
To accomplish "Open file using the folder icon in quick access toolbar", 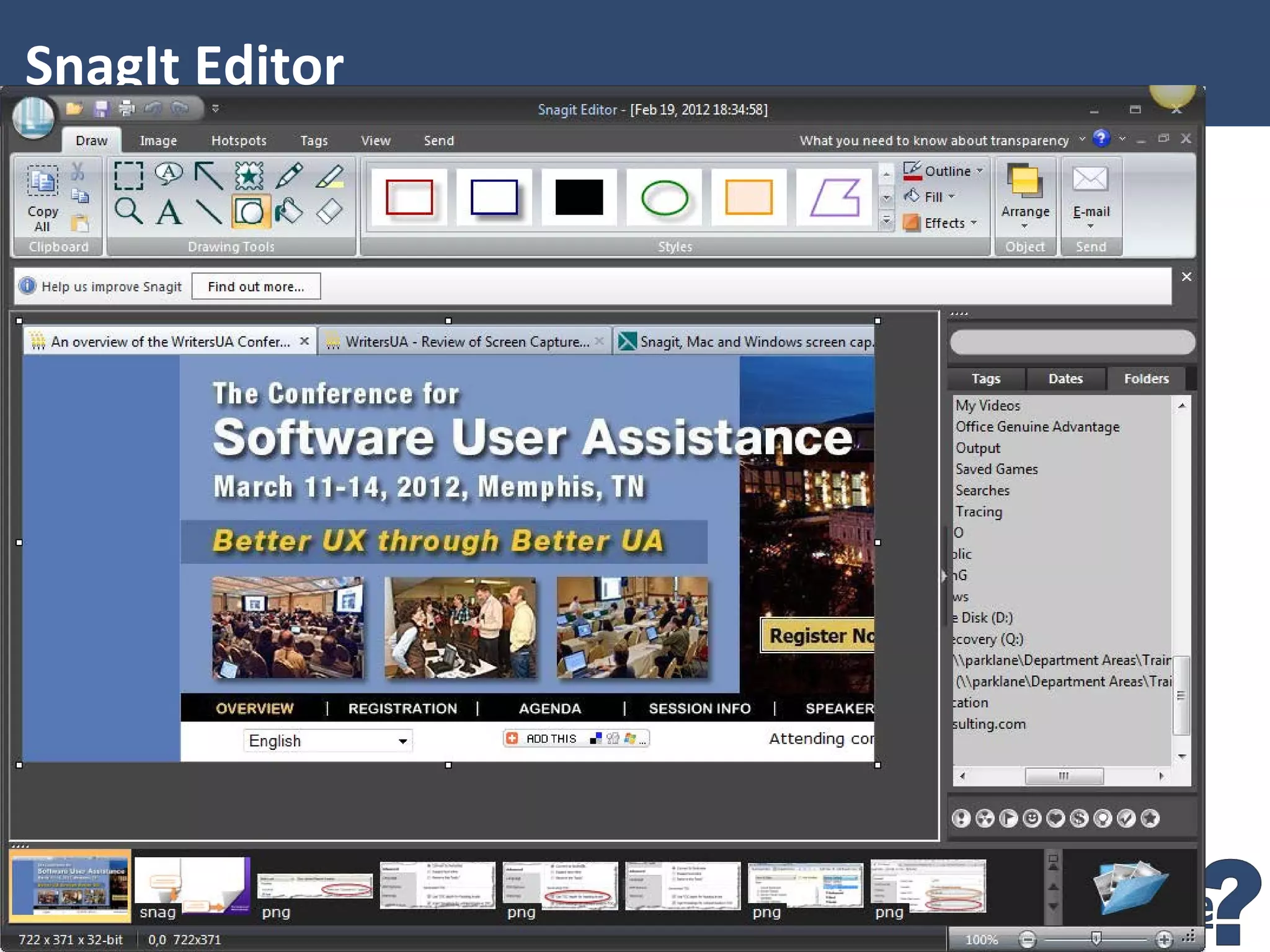I will [x=74, y=108].
